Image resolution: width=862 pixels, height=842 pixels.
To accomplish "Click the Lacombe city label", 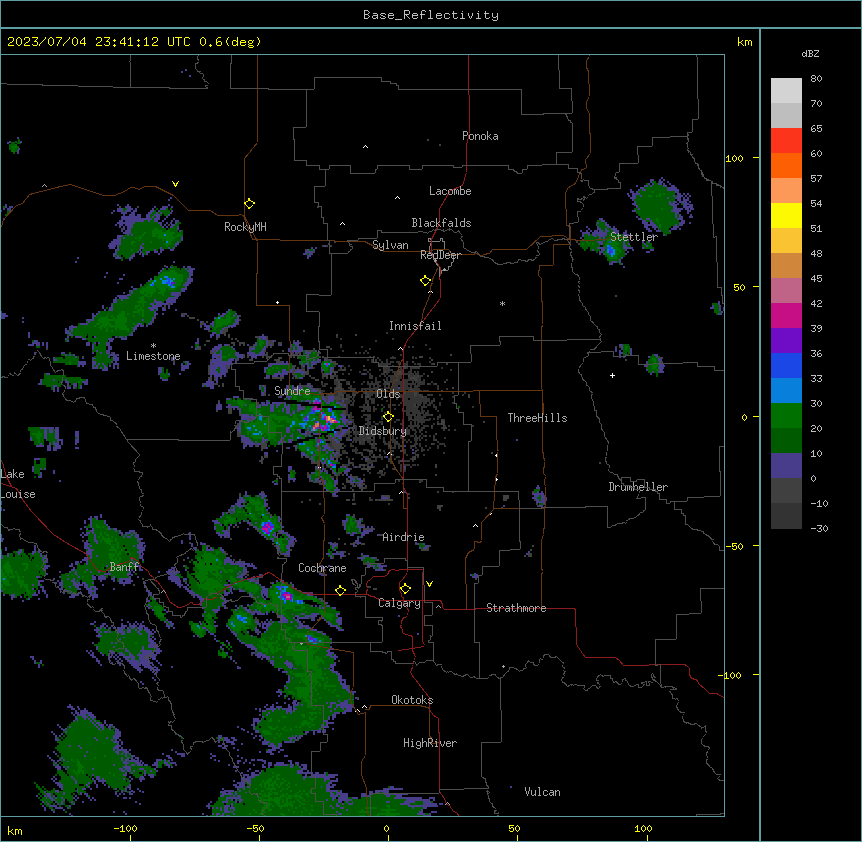I will [450, 191].
